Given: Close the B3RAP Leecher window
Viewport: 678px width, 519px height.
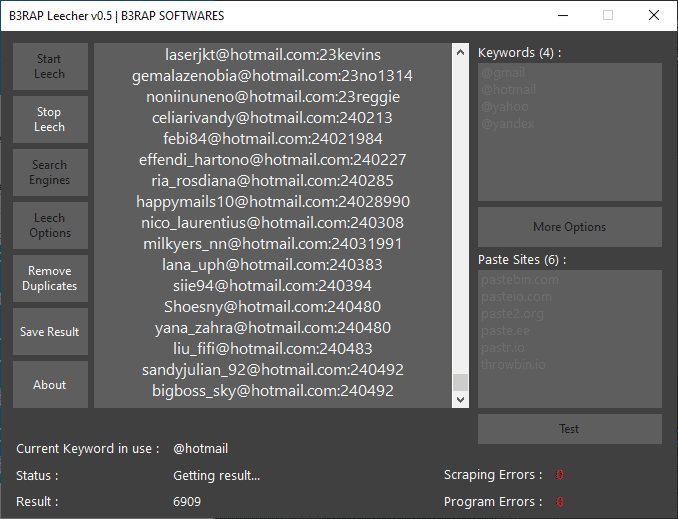Looking at the screenshot, I should point(654,16).
